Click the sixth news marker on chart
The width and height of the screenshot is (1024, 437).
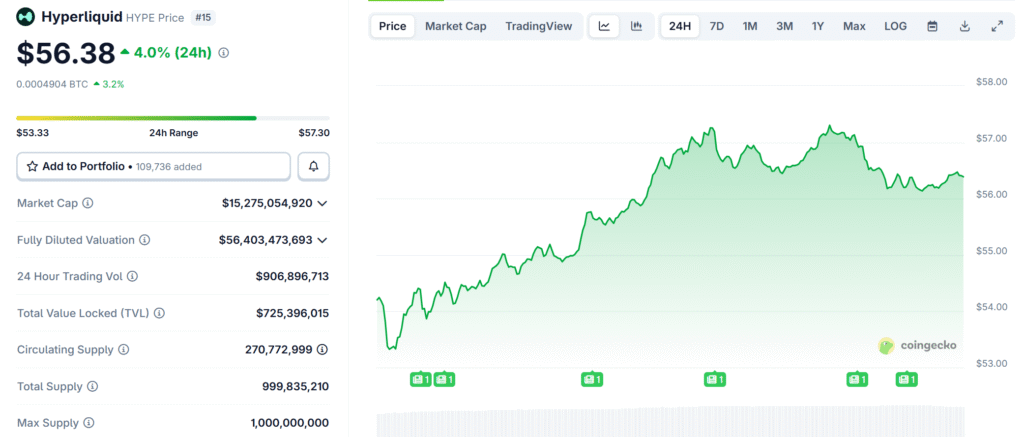(906, 379)
